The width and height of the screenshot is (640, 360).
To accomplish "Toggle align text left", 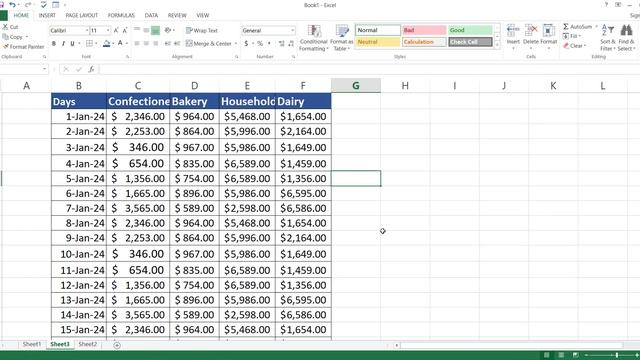I will coord(137,43).
